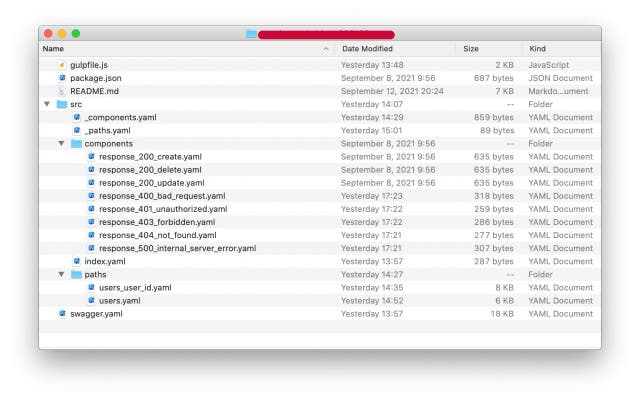Image resolution: width=640 pixels, height=400 pixels.
Task: Click the paths folder icon
Action: pyautogui.click(x=76, y=274)
